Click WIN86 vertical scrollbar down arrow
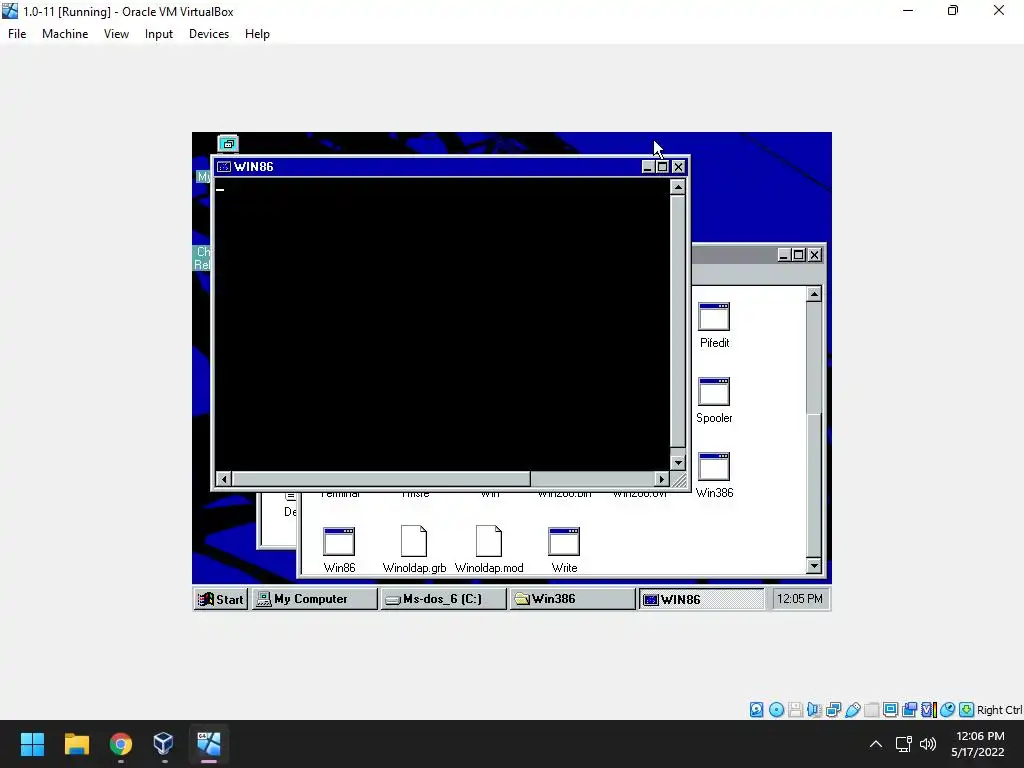Image resolution: width=1024 pixels, height=768 pixels. [678, 462]
